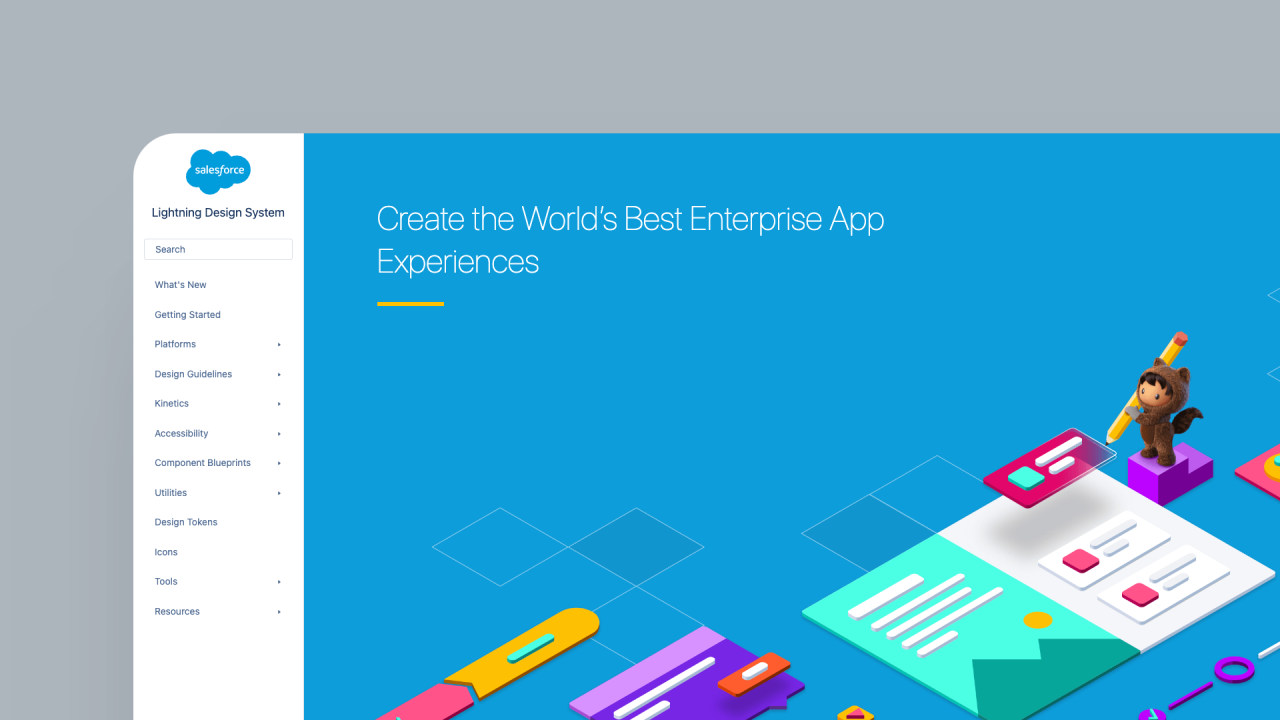This screenshot has height=720, width=1280.
Task: Expand the Accessibility arrow
Action: [279, 434]
